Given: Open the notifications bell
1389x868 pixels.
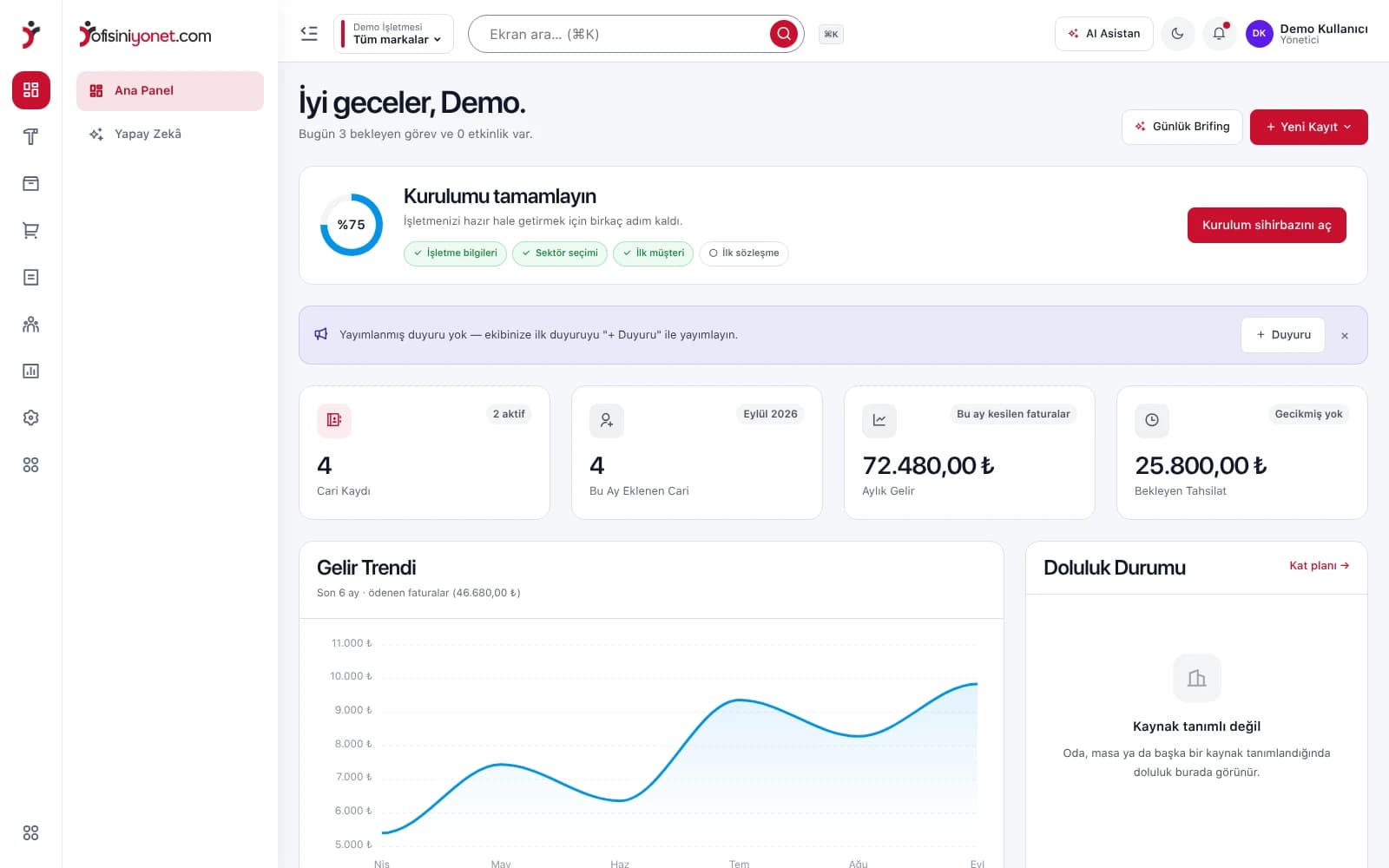Looking at the screenshot, I should [x=1219, y=34].
